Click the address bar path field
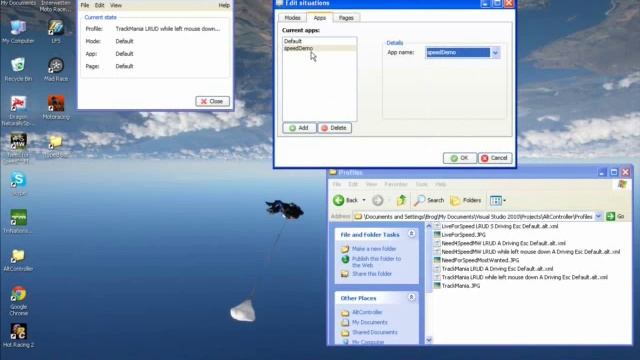Screen dimensions: 640x360 pos(473,217)
